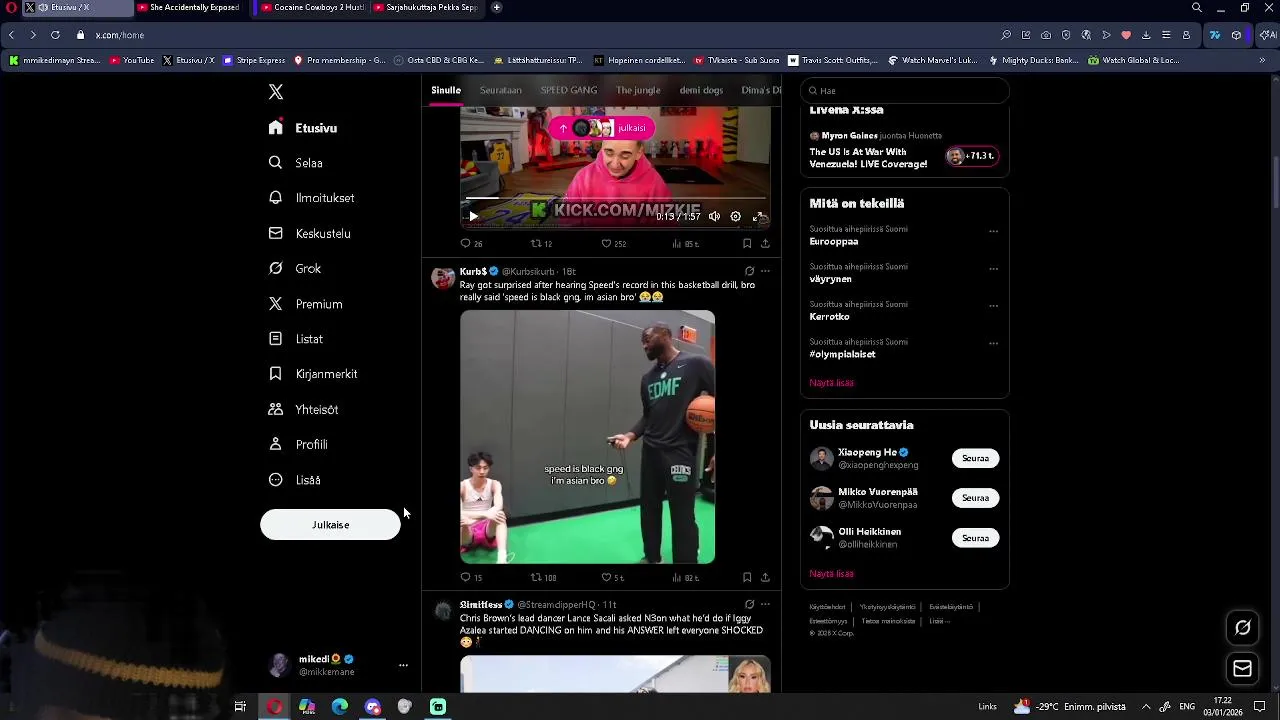The height and width of the screenshot is (720, 1280).
Task: Select the Sinulle timeline tab
Action: pos(446,90)
